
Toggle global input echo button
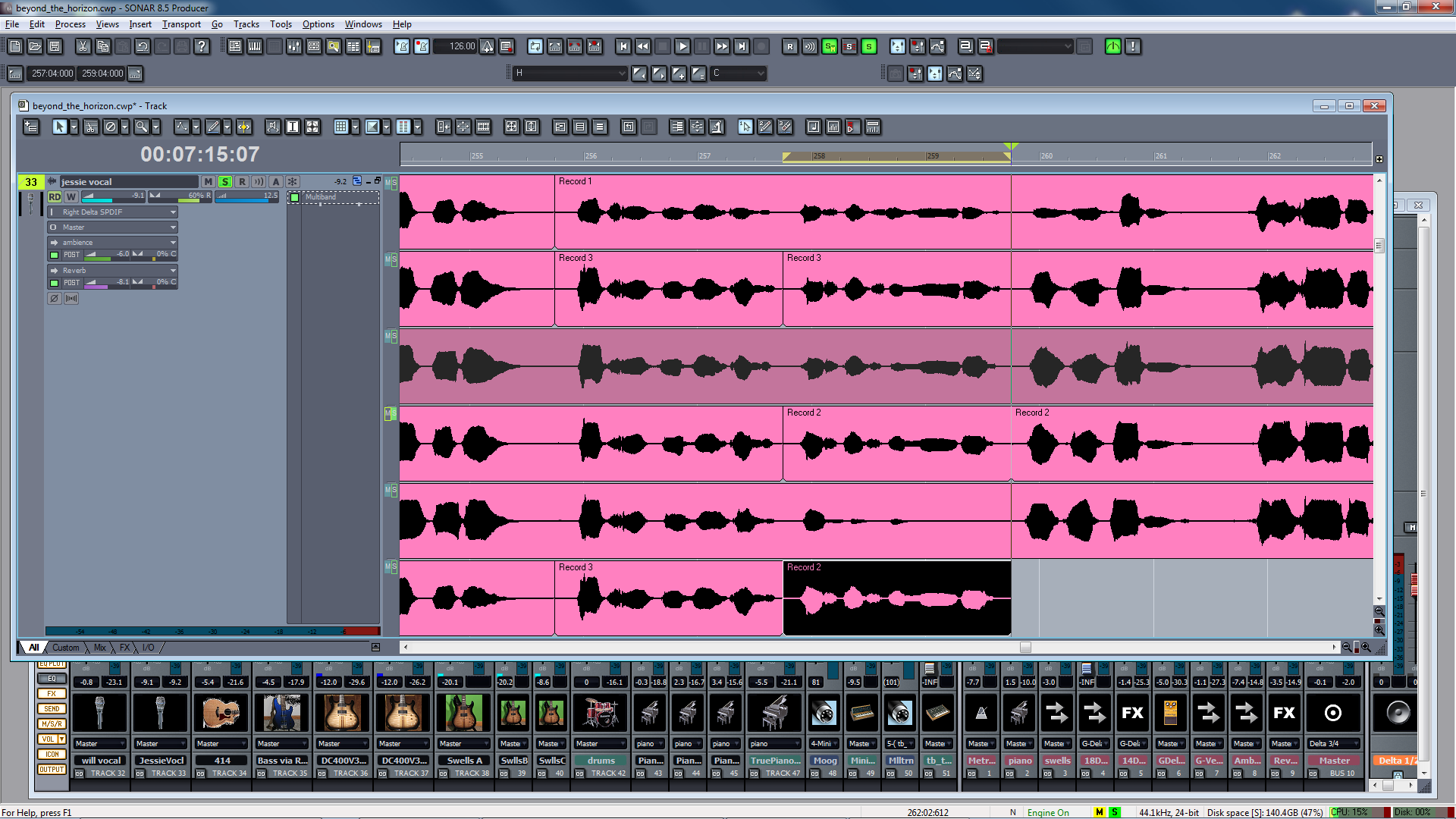click(810, 46)
